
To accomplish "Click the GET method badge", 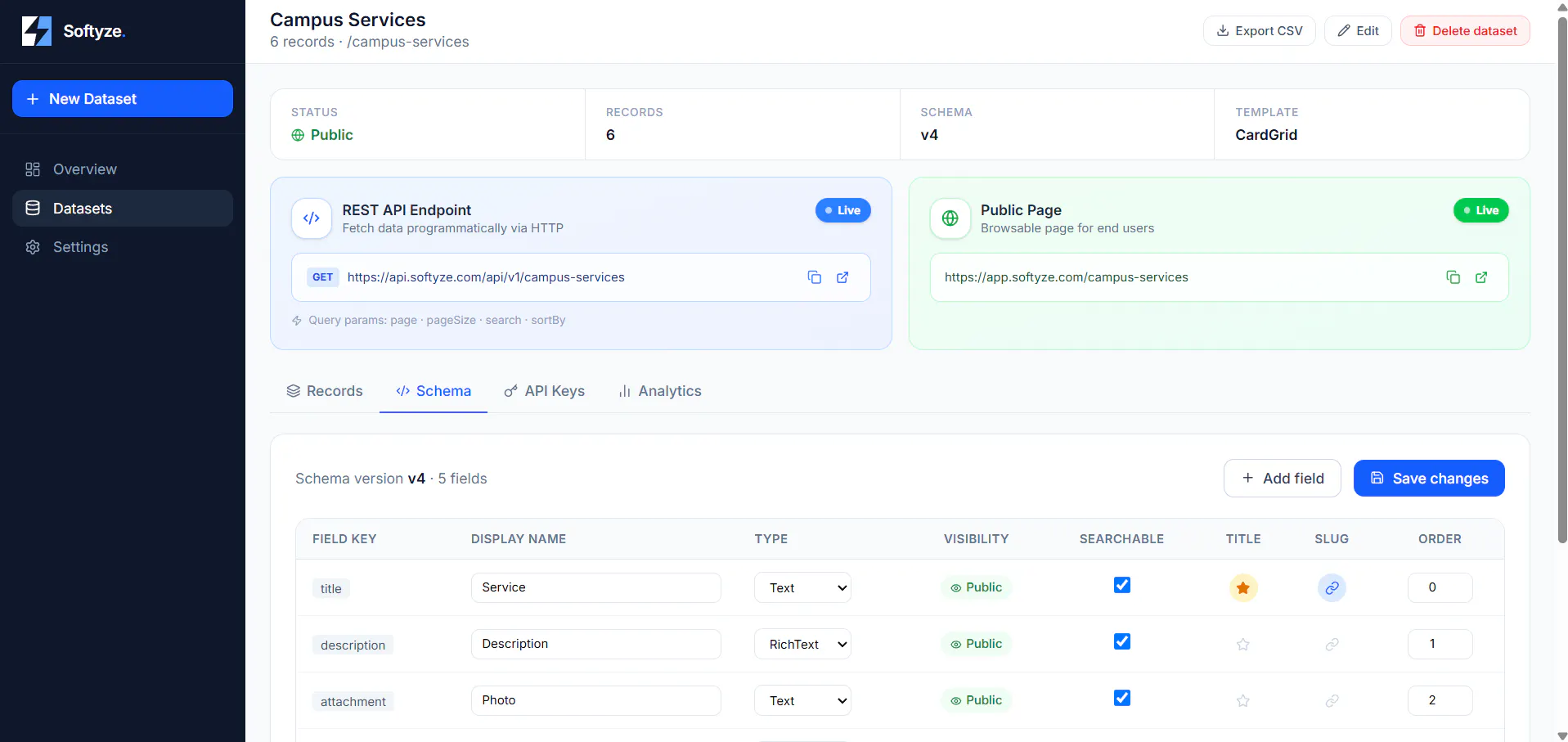I will coord(323,277).
